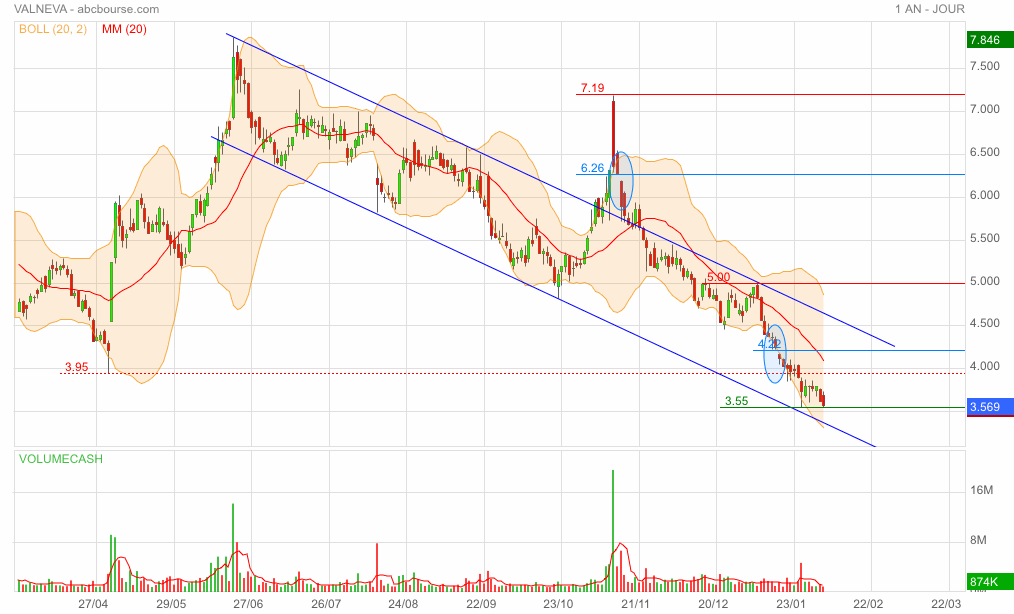Click the 22/09 date label

click(481, 604)
